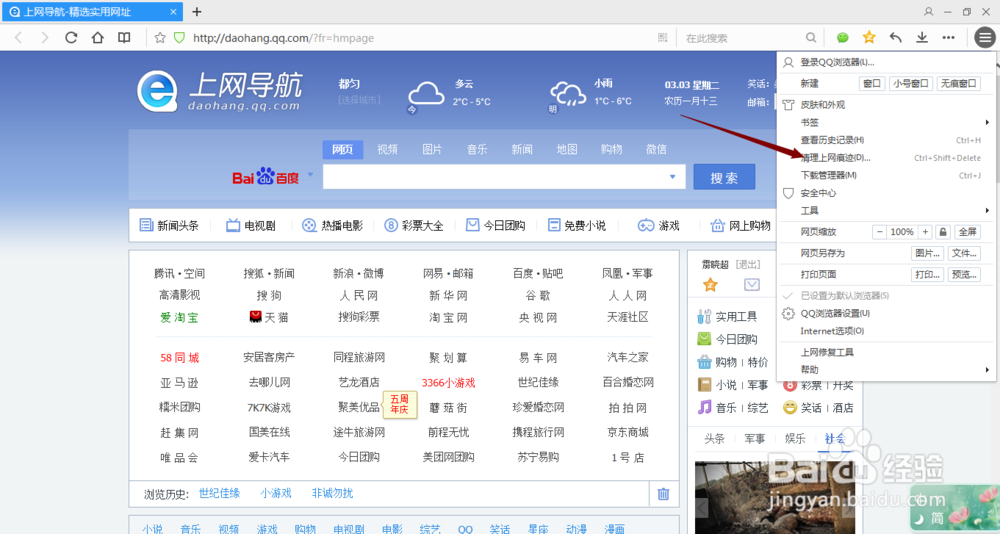Open 下载管理器 menu entry

click(x=886, y=175)
